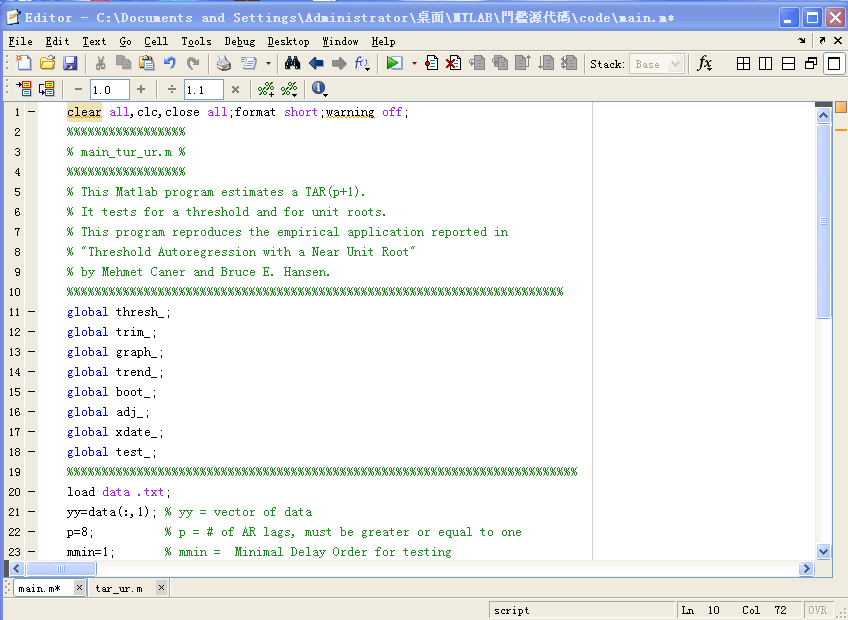Multiply the value with the times button
This screenshot has width=848, height=620.
[235, 89]
